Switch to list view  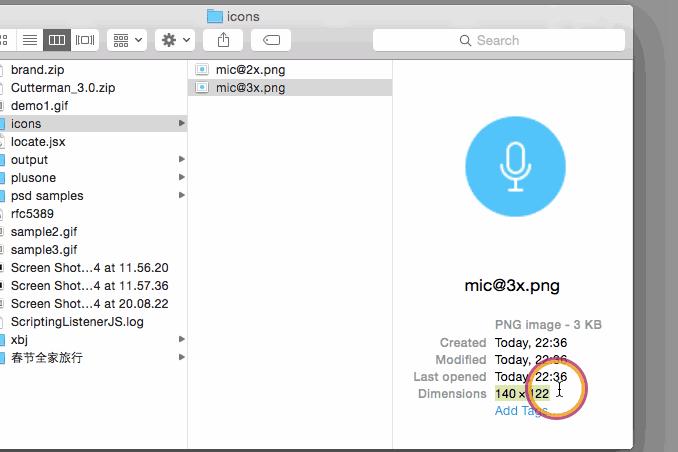pos(30,40)
